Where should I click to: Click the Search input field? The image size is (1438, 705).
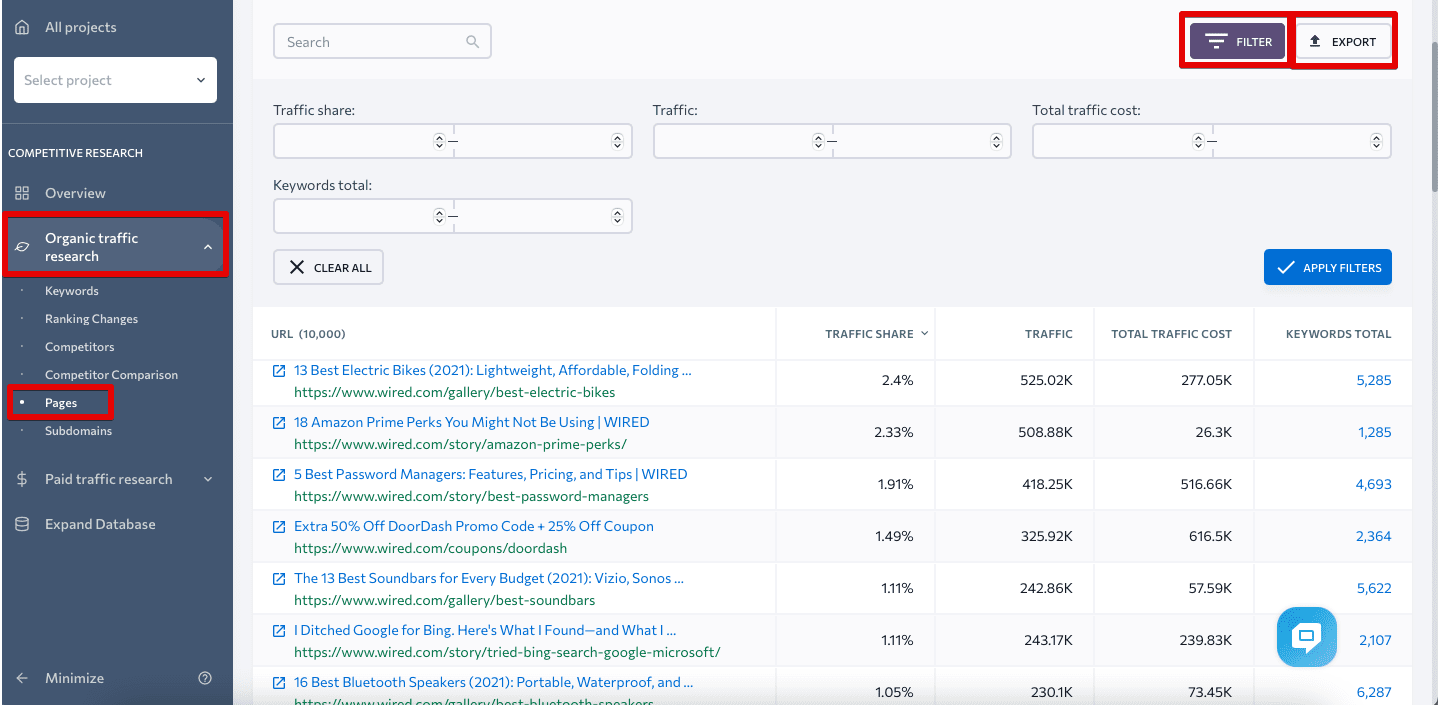pyautogui.click(x=382, y=42)
